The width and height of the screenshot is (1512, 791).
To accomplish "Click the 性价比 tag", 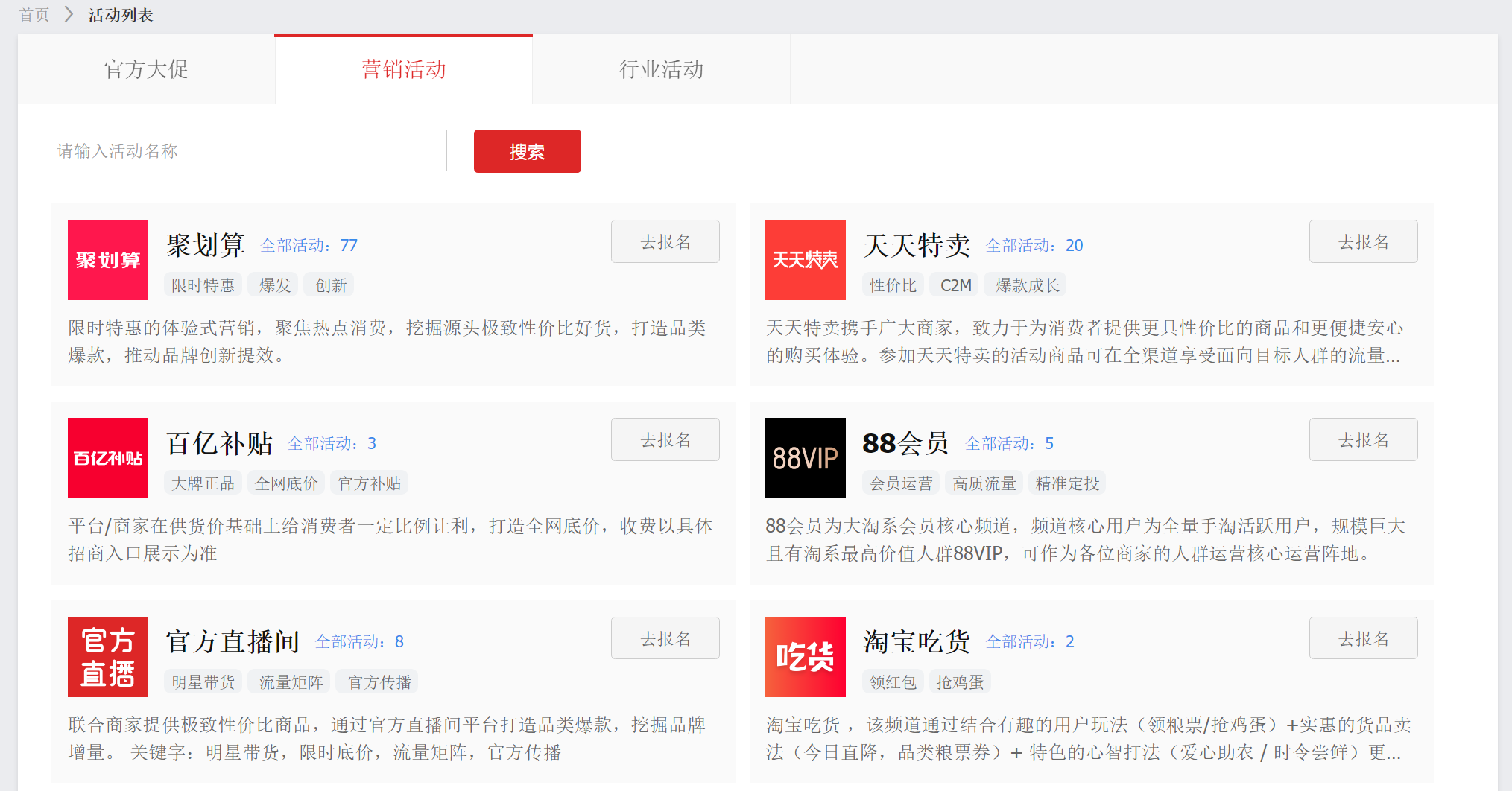I will 893,285.
